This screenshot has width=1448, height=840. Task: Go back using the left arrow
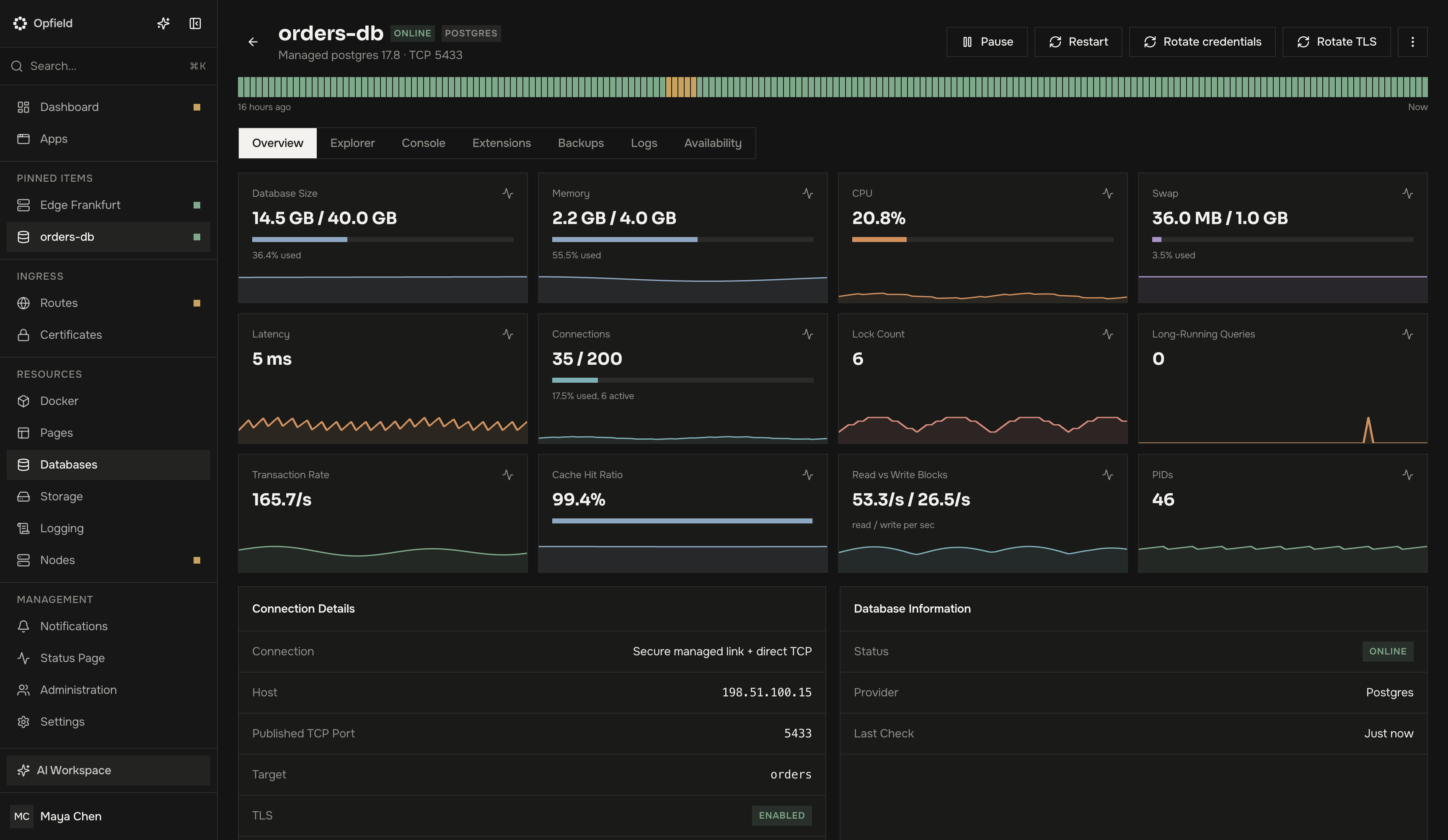(x=253, y=41)
